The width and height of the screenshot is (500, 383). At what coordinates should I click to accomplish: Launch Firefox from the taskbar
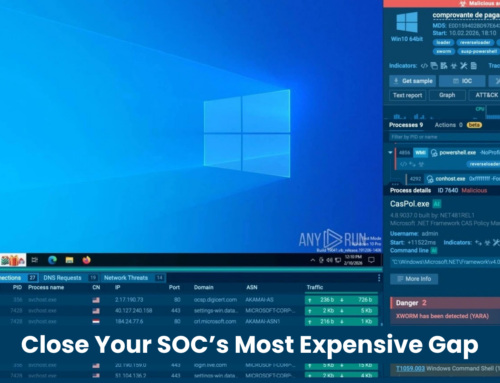point(86,260)
